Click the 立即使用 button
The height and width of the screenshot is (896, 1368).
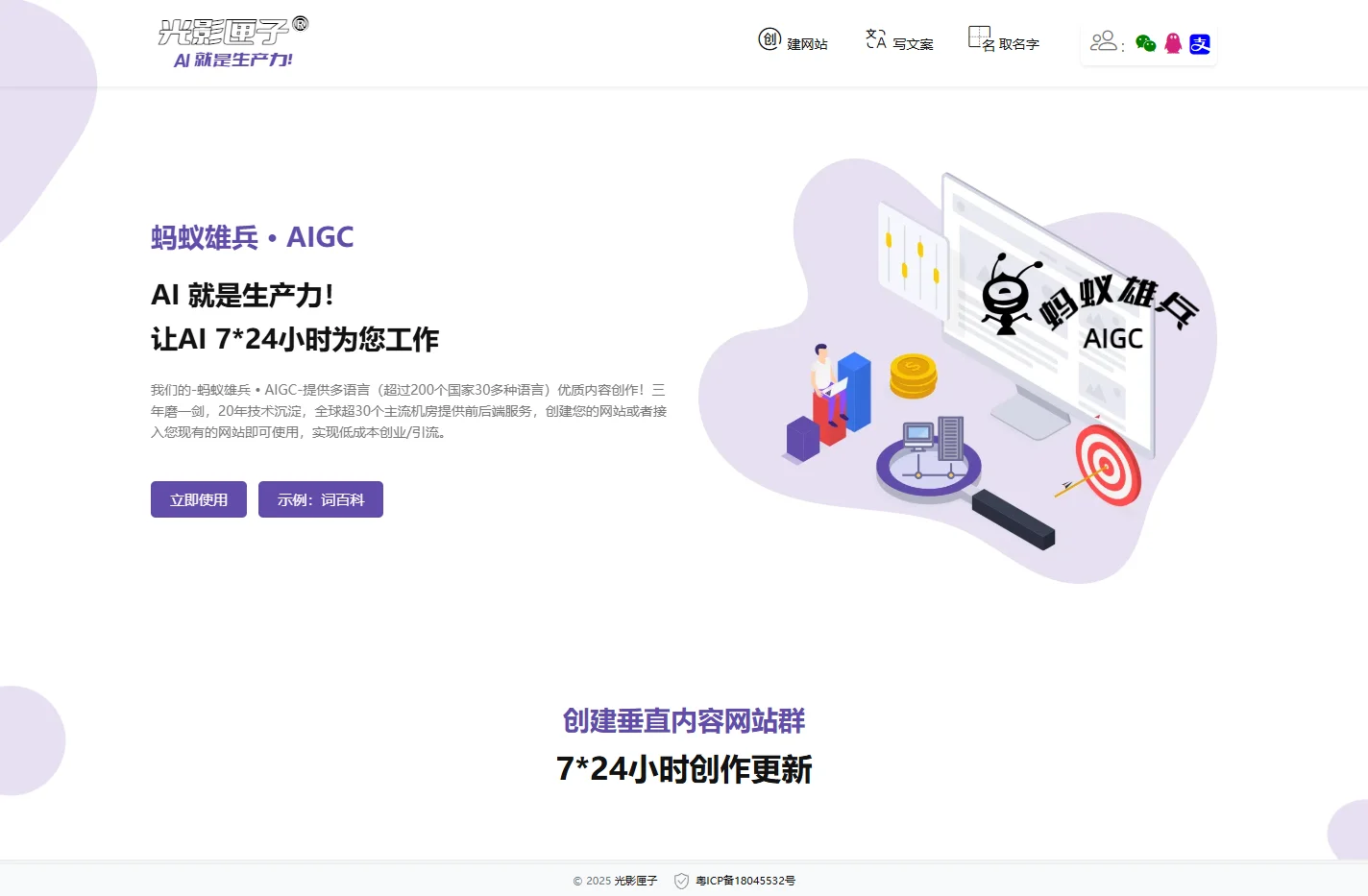coord(199,499)
